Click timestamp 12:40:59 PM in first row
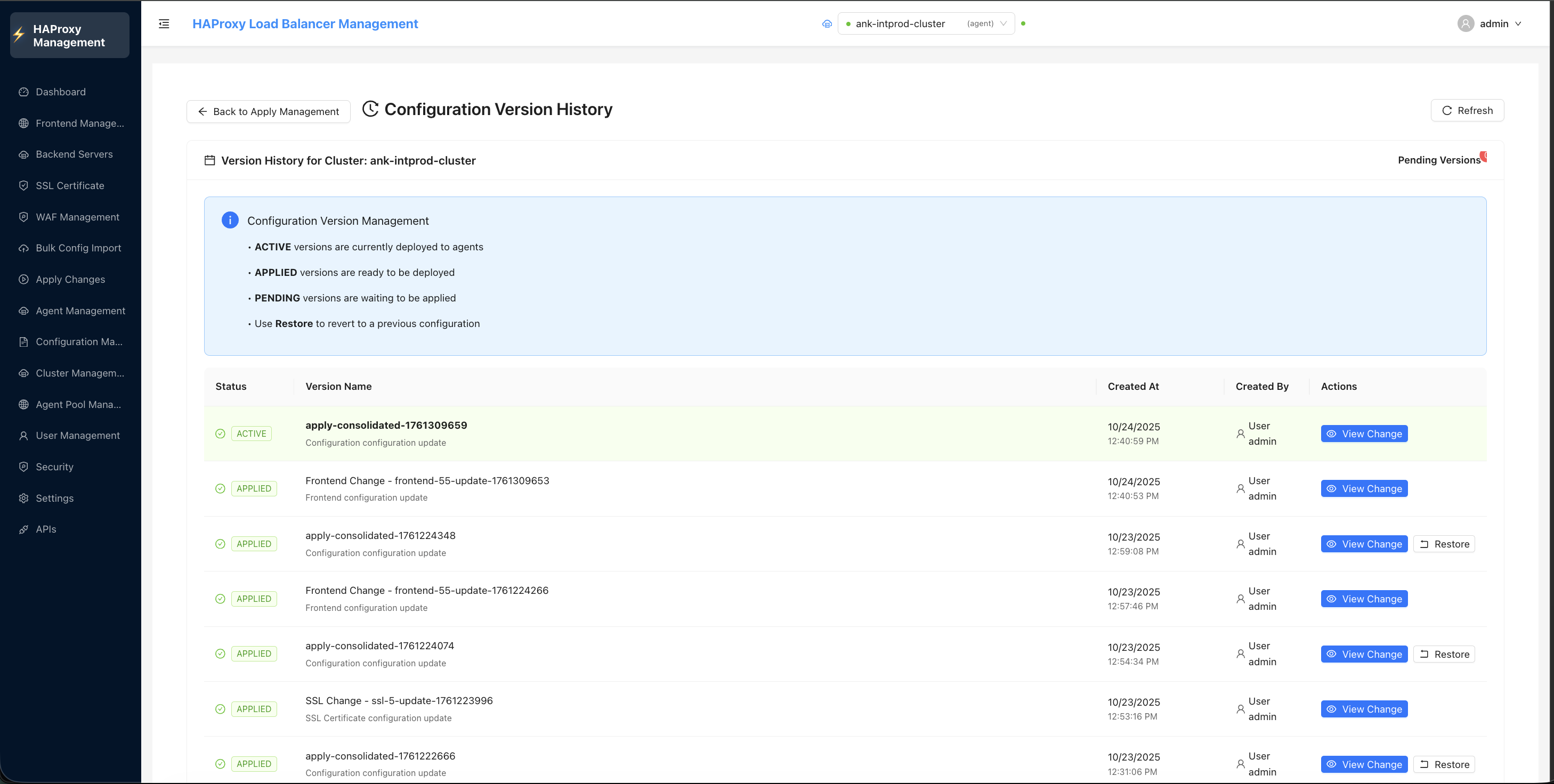The width and height of the screenshot is (1554, 784). point(1133,442)
